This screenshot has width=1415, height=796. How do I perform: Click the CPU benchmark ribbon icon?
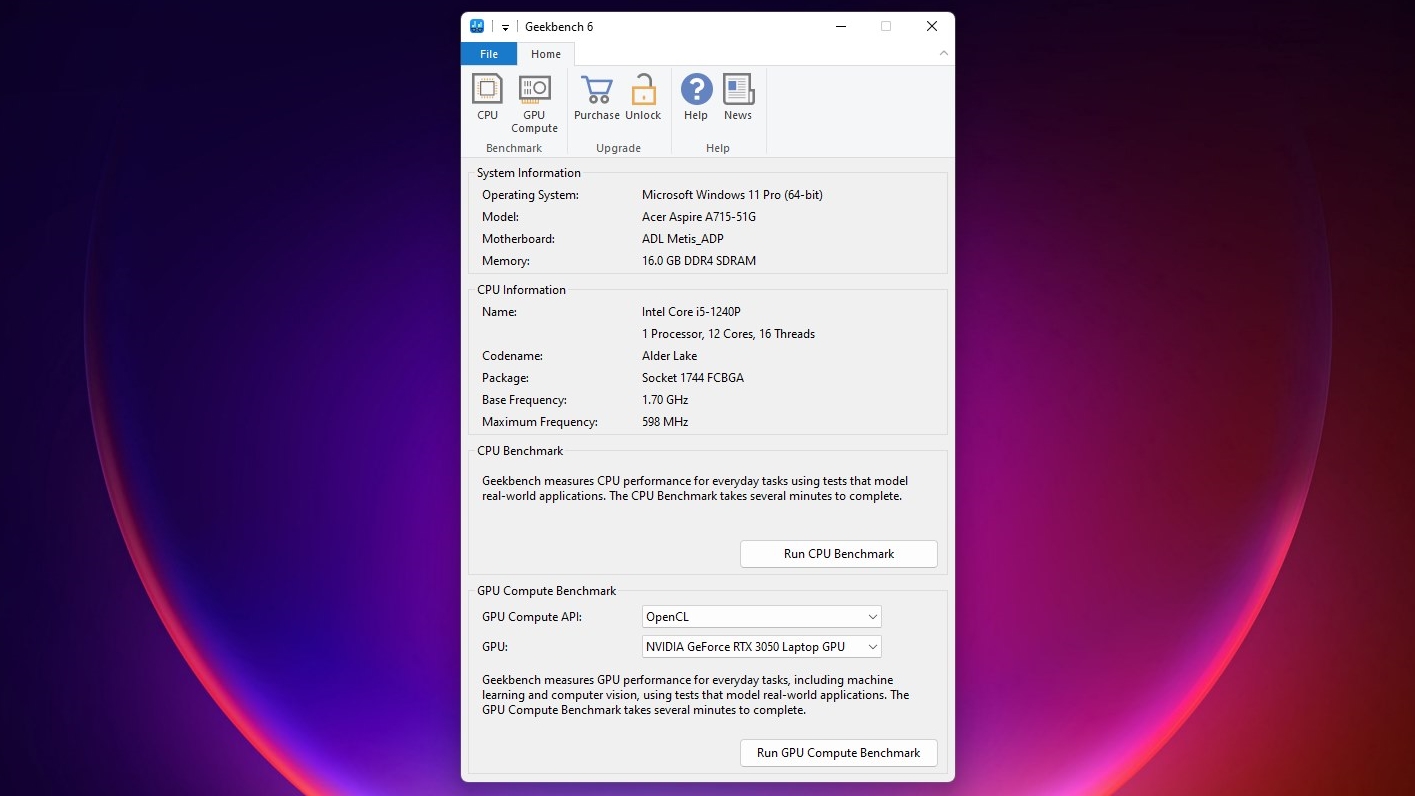click(x=487, y=97)
